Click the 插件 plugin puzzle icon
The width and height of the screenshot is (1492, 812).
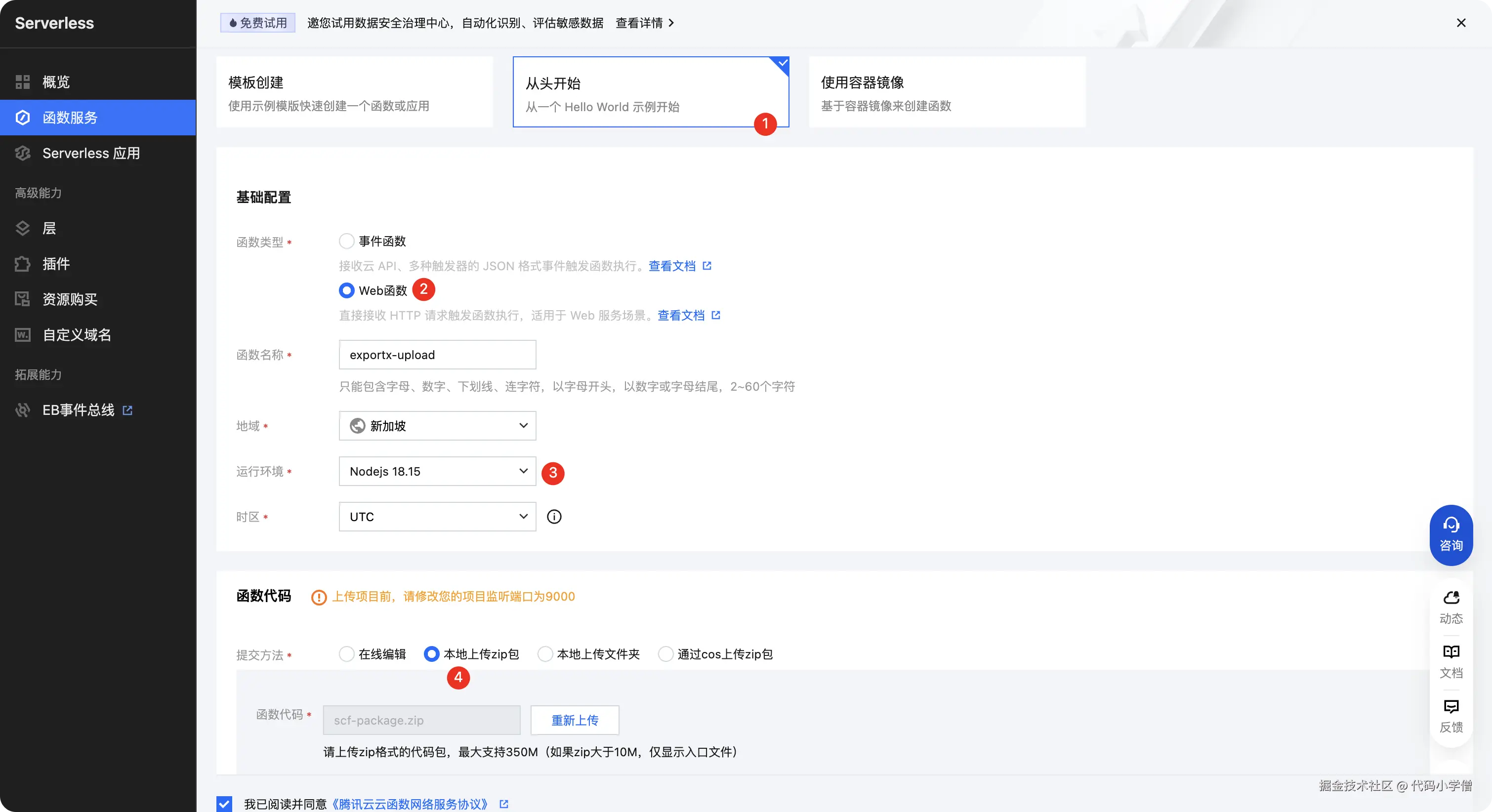point(23,264)
